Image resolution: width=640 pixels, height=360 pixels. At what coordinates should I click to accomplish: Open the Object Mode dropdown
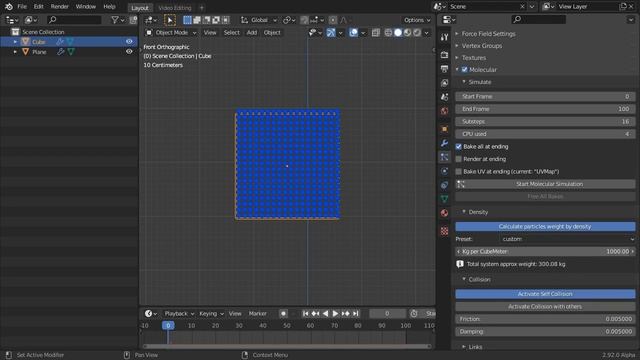tap(171, 33)
